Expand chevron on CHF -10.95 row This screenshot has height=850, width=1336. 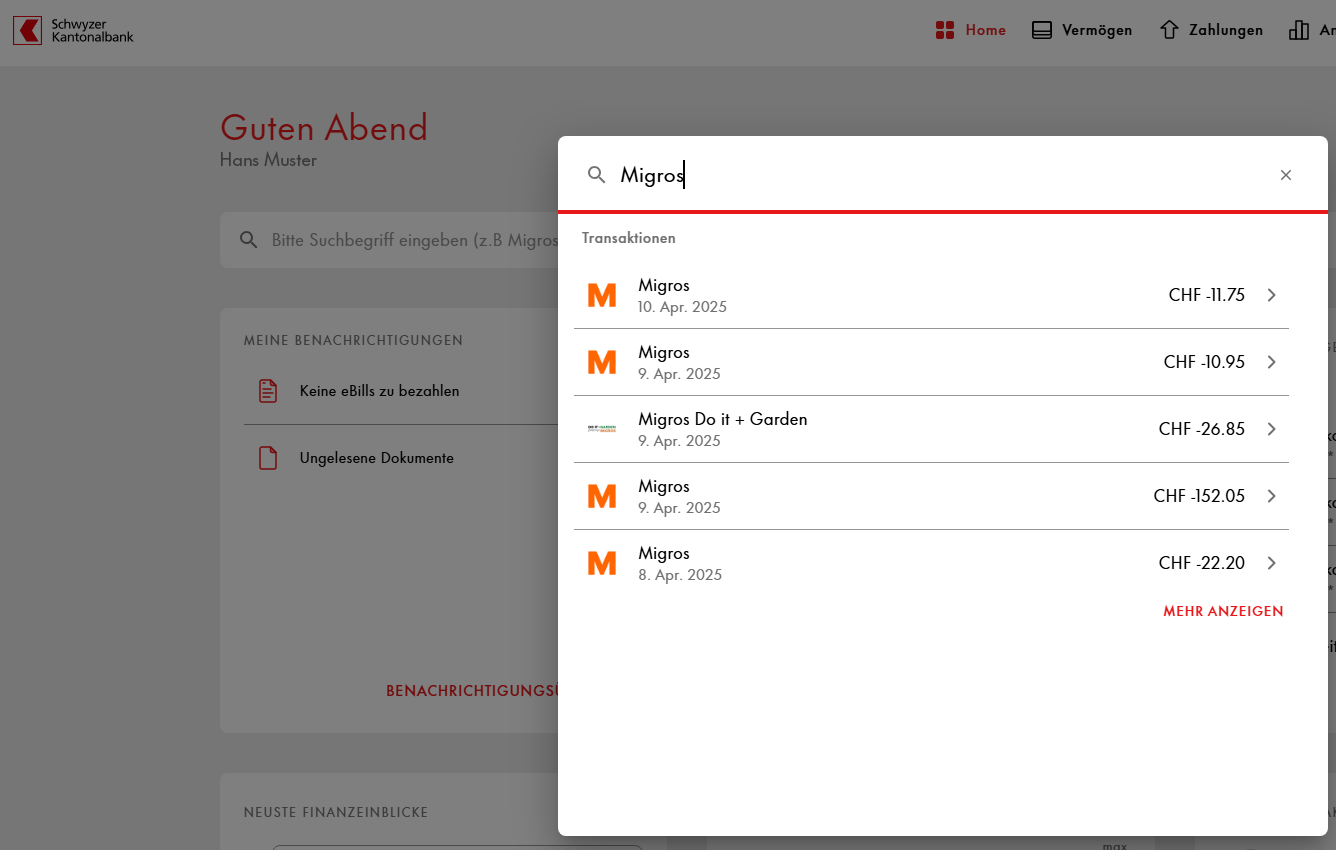tap(1272, 362)
